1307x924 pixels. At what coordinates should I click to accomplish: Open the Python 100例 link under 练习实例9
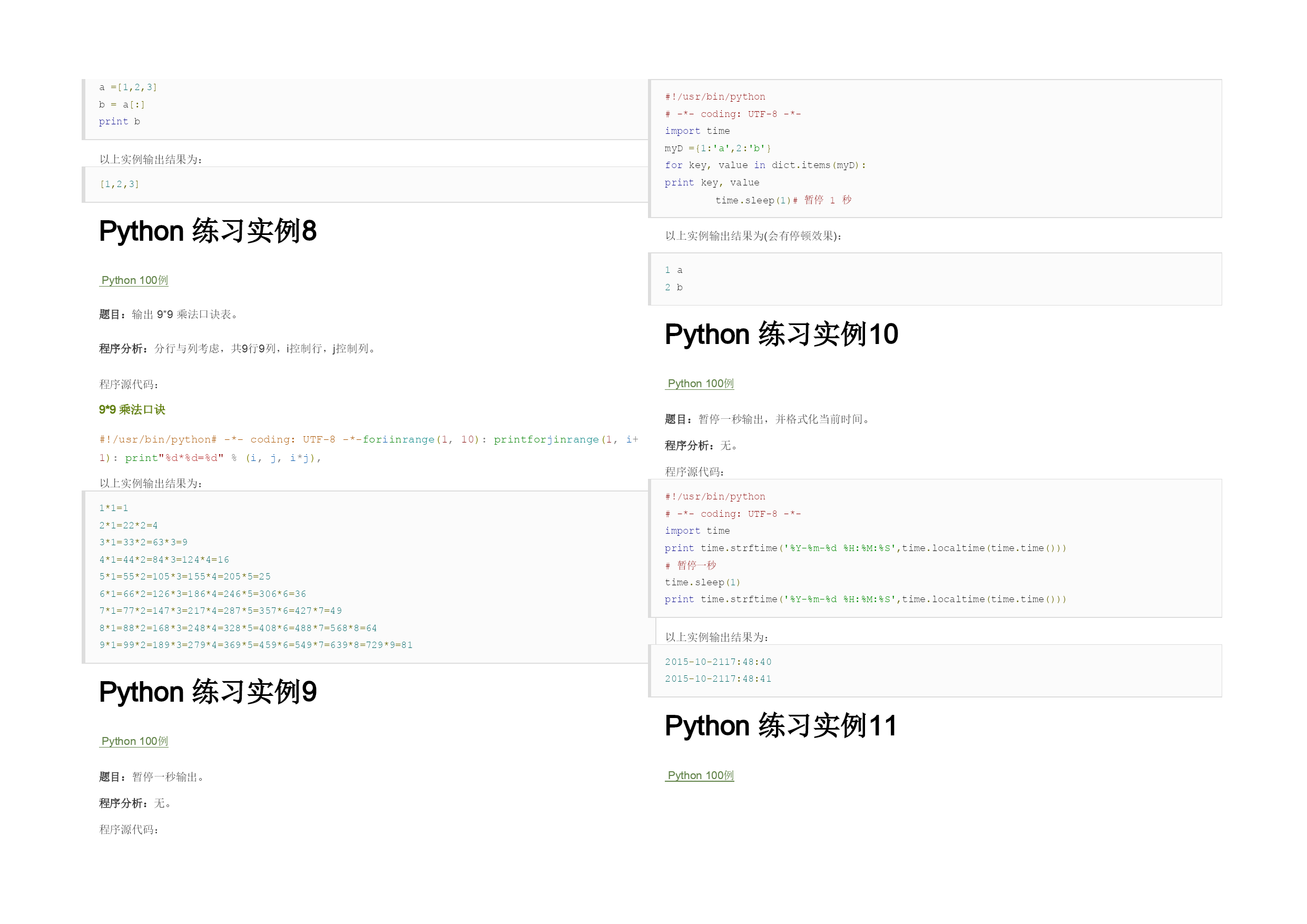(134, 741)
